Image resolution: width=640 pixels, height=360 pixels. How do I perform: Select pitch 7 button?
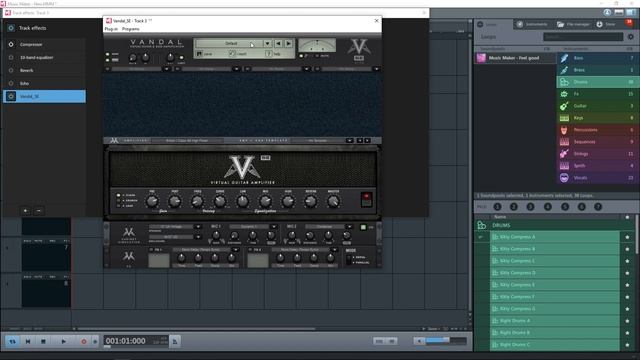tap(598, 207)
